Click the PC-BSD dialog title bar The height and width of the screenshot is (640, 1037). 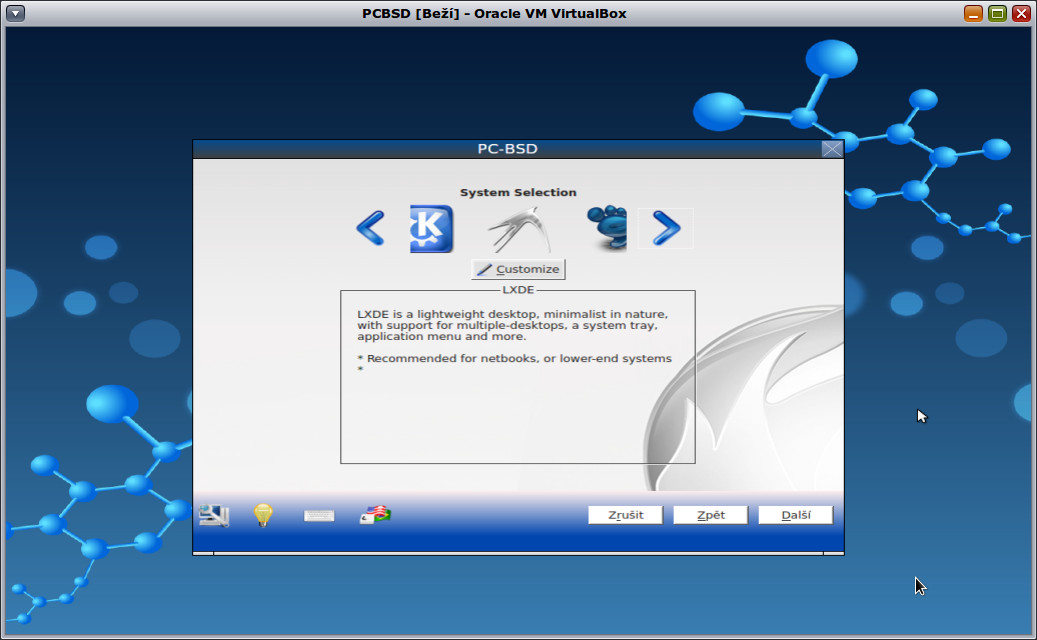(x=507, y=148)
